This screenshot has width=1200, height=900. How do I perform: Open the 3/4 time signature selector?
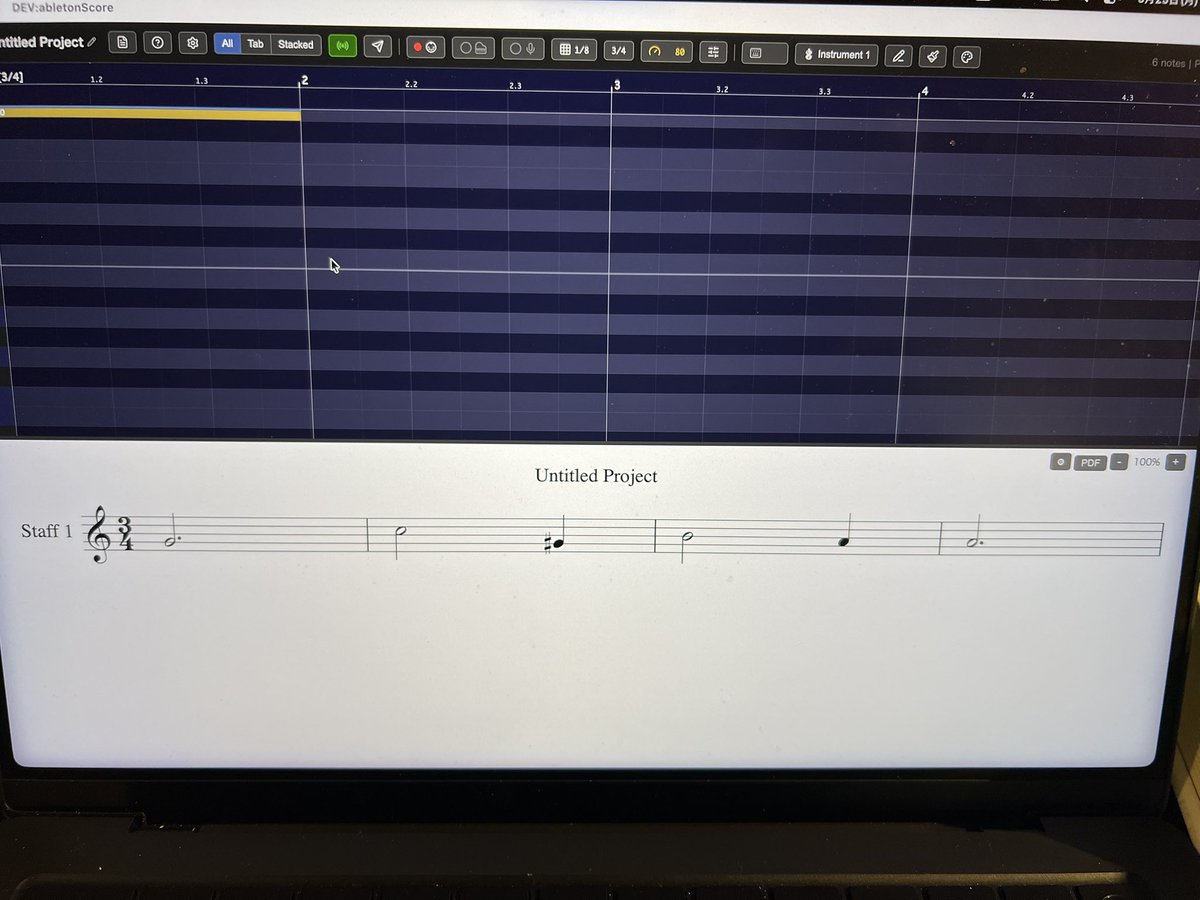(618, 50)
